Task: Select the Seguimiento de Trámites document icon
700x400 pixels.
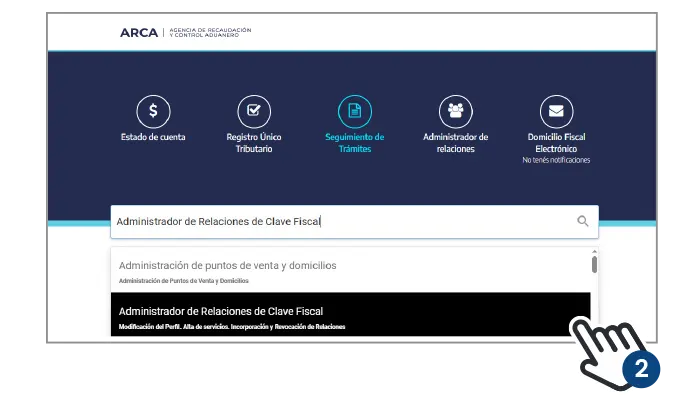Action: [x=354, y=110]
